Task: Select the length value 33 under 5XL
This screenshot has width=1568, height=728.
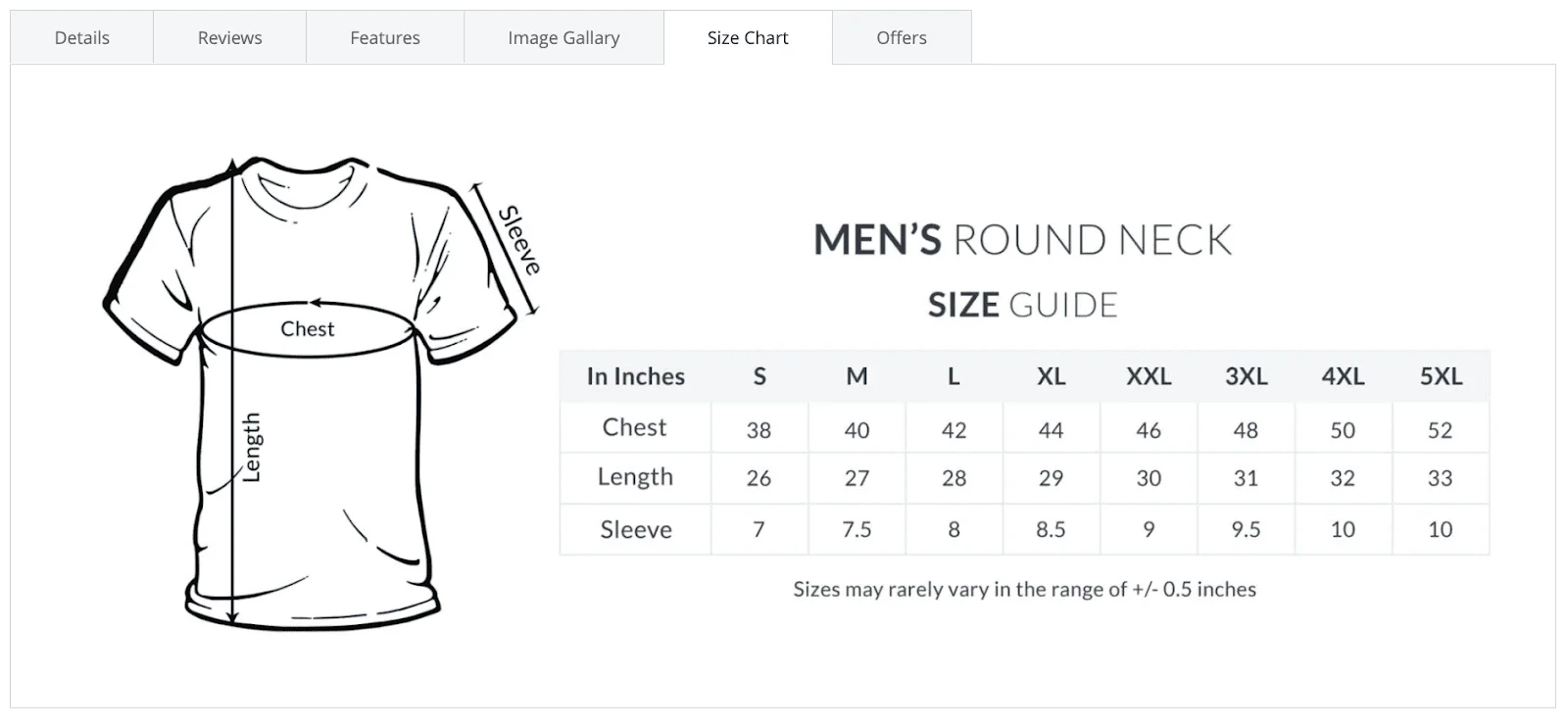Action: [1441, 478]
